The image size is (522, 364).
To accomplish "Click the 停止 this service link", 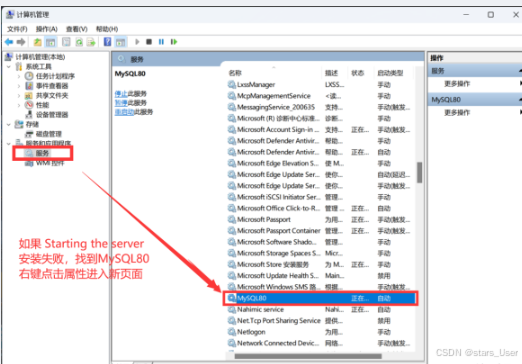I will [121, 94].
